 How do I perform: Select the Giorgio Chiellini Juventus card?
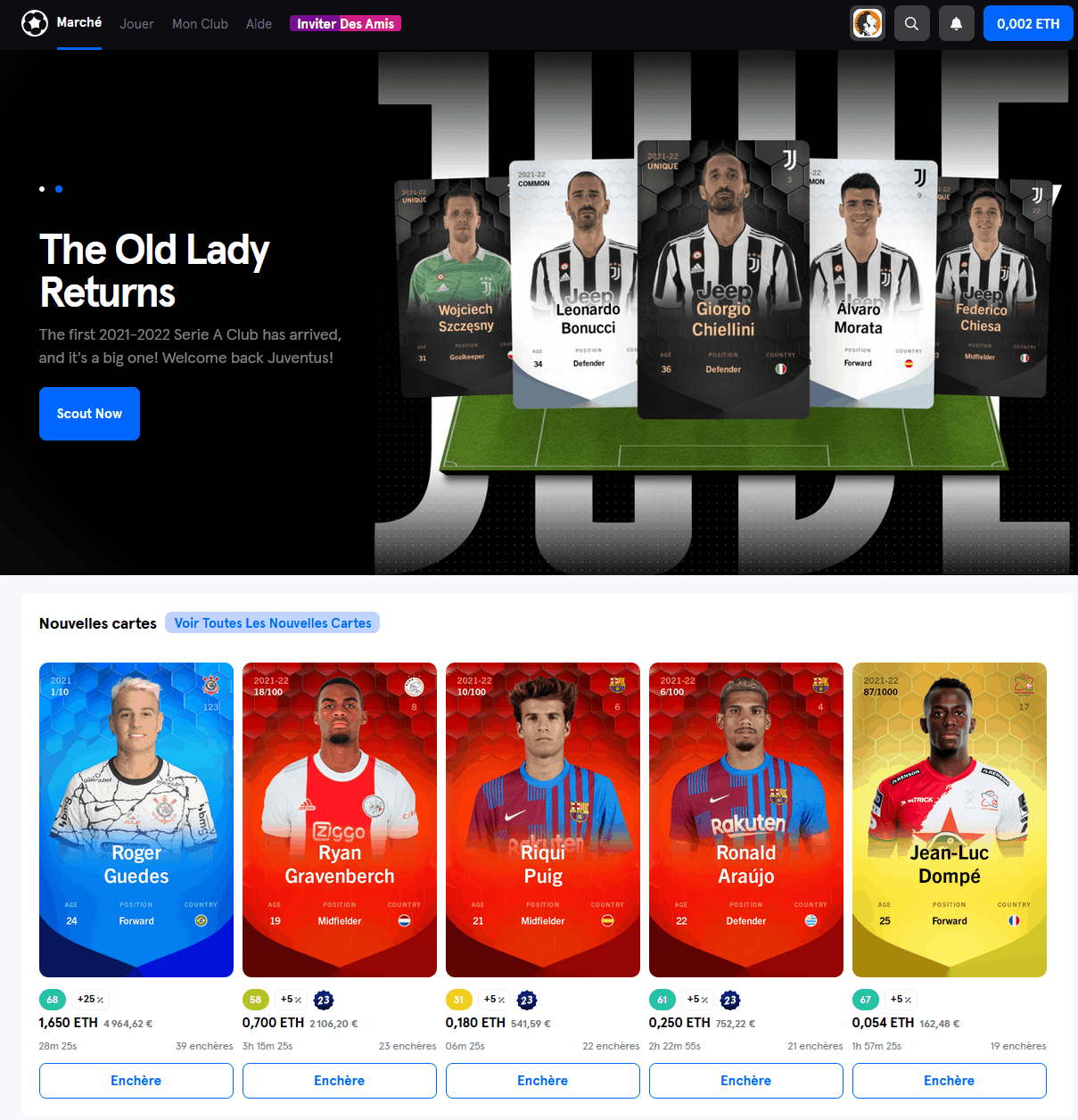[x=723, y=279]
